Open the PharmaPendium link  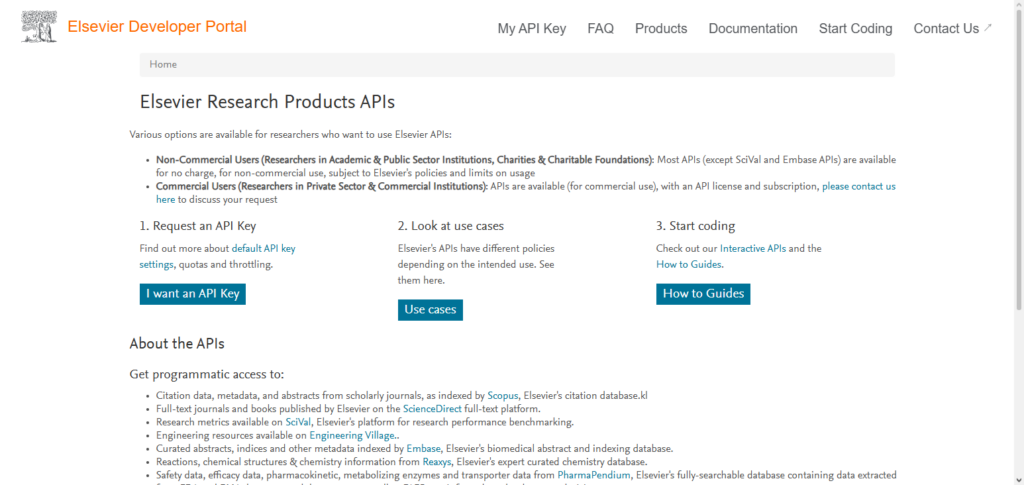click(594, 475)
